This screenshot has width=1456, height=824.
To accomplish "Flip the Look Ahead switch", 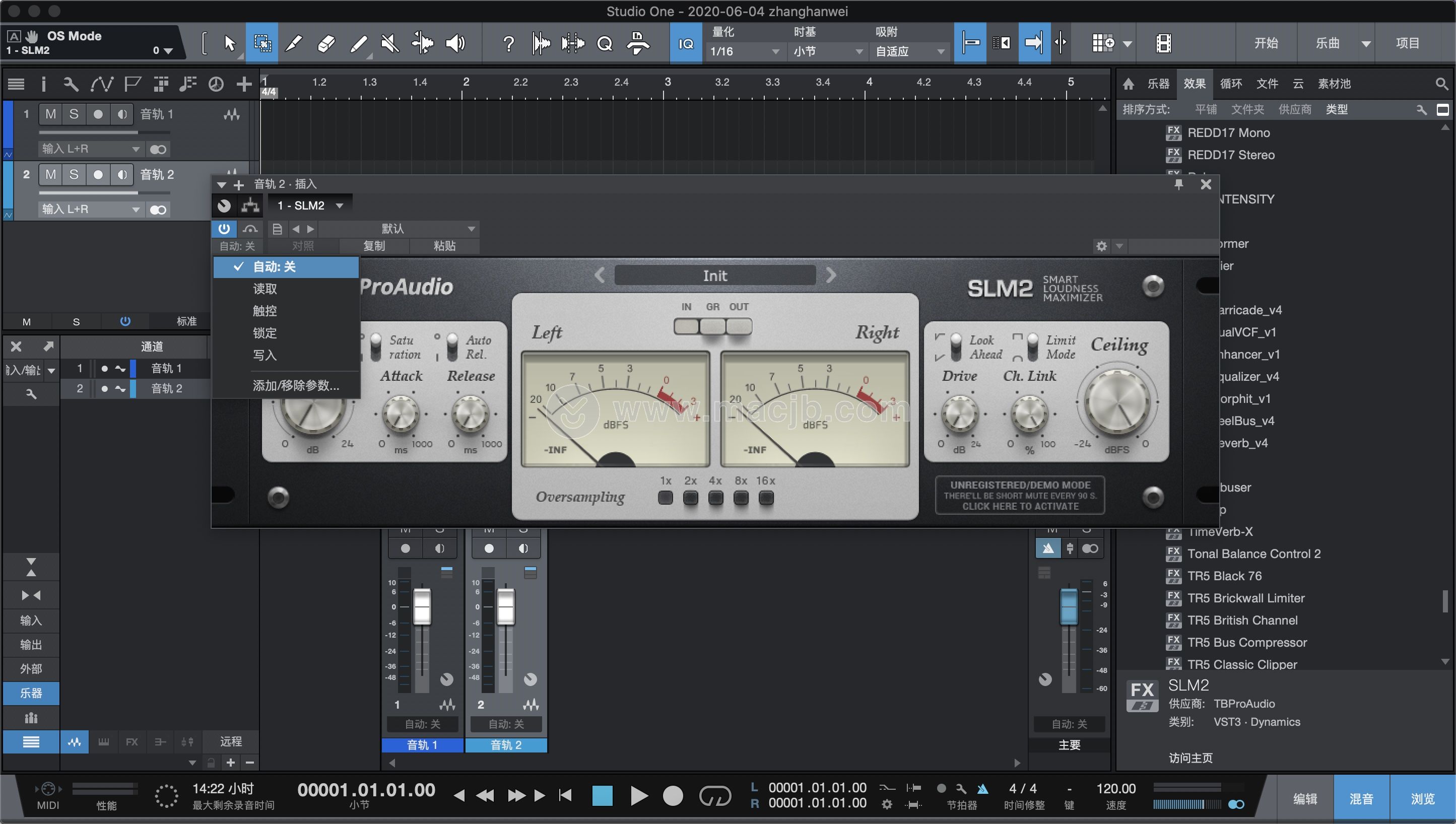I will tap(956, 347).
